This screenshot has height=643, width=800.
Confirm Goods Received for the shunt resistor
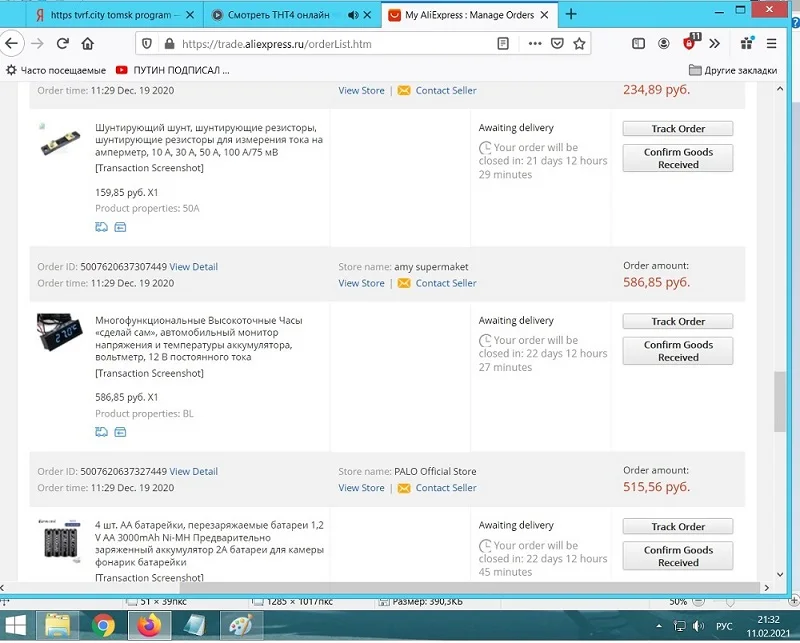click(x=678, y=158)
